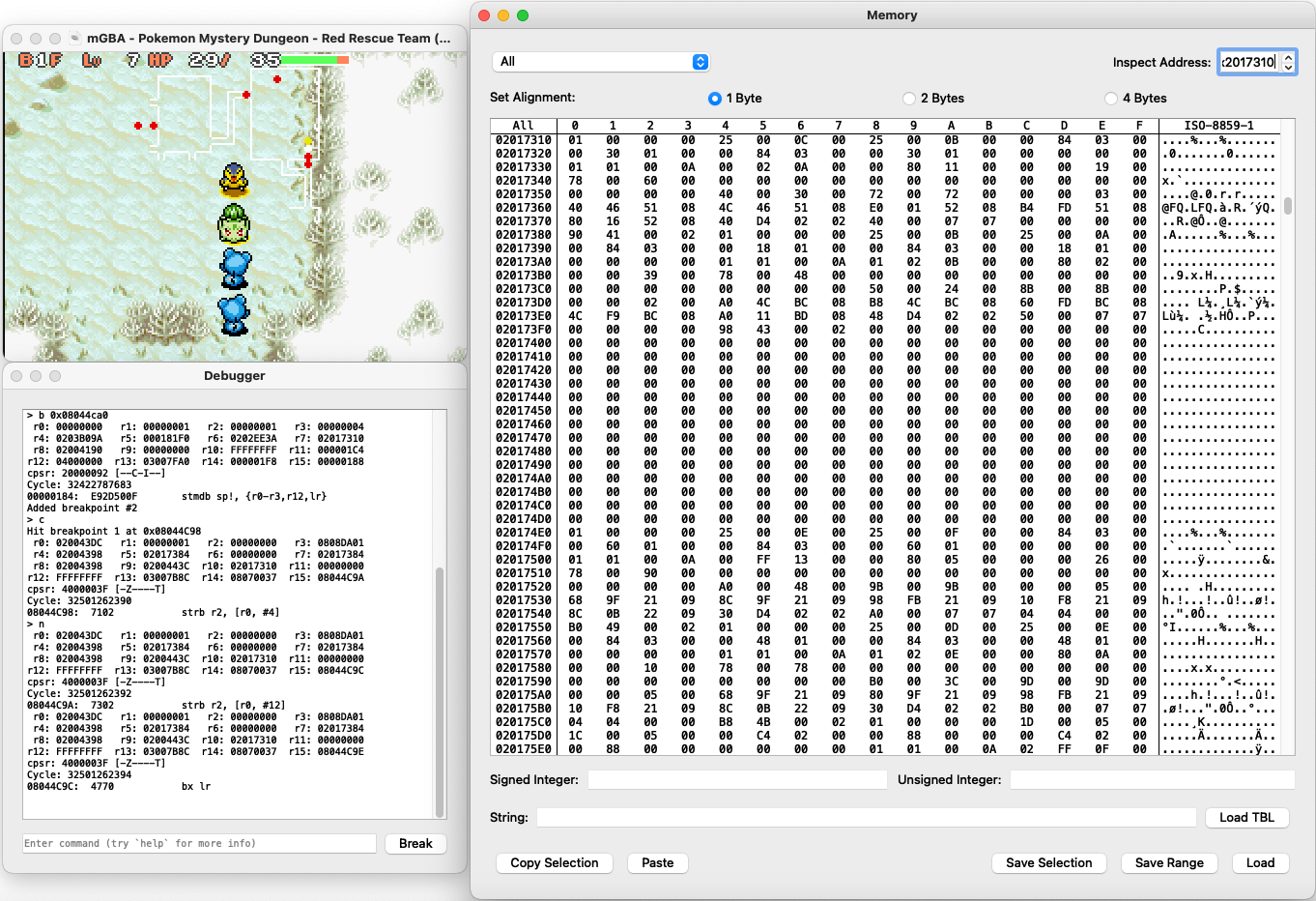Click the green zoom button on Memory window

click(523, 15)
